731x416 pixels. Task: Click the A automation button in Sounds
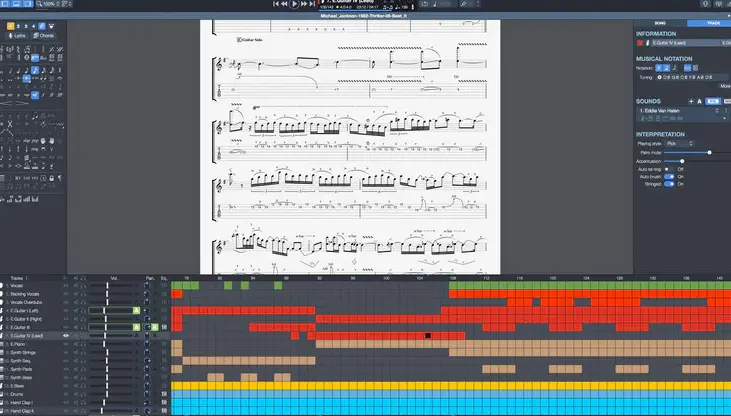point(699,101)
